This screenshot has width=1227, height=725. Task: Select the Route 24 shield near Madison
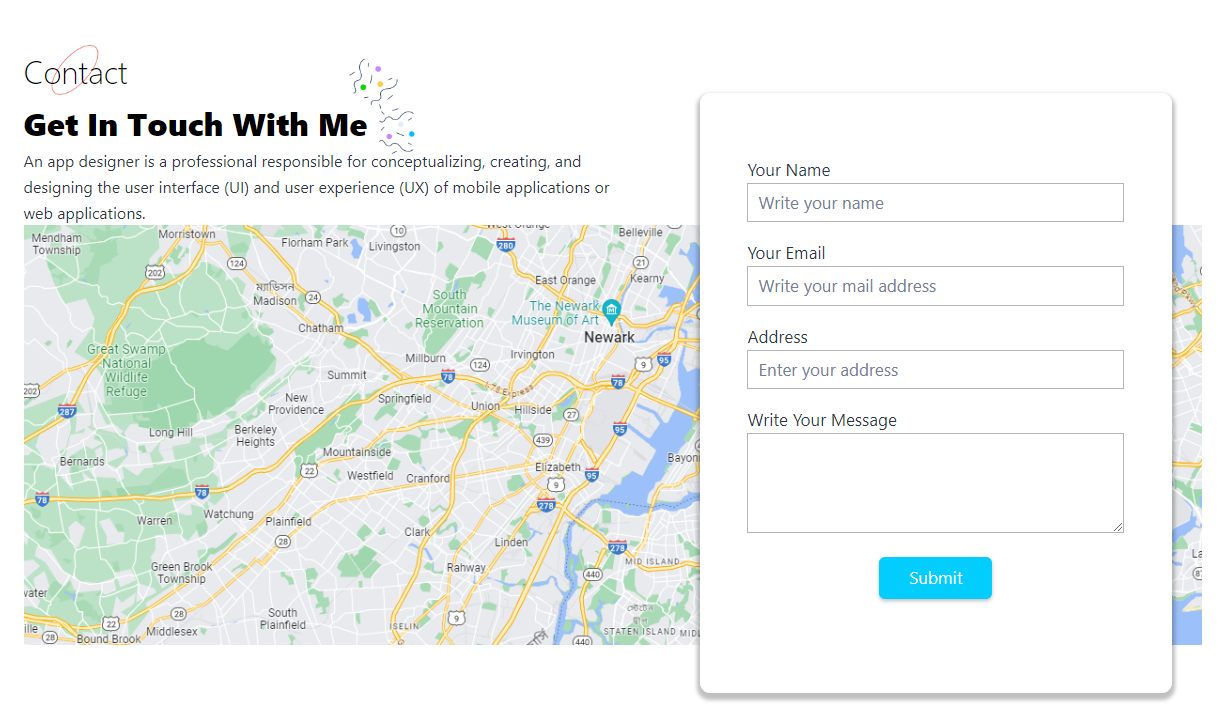[313, 297]
